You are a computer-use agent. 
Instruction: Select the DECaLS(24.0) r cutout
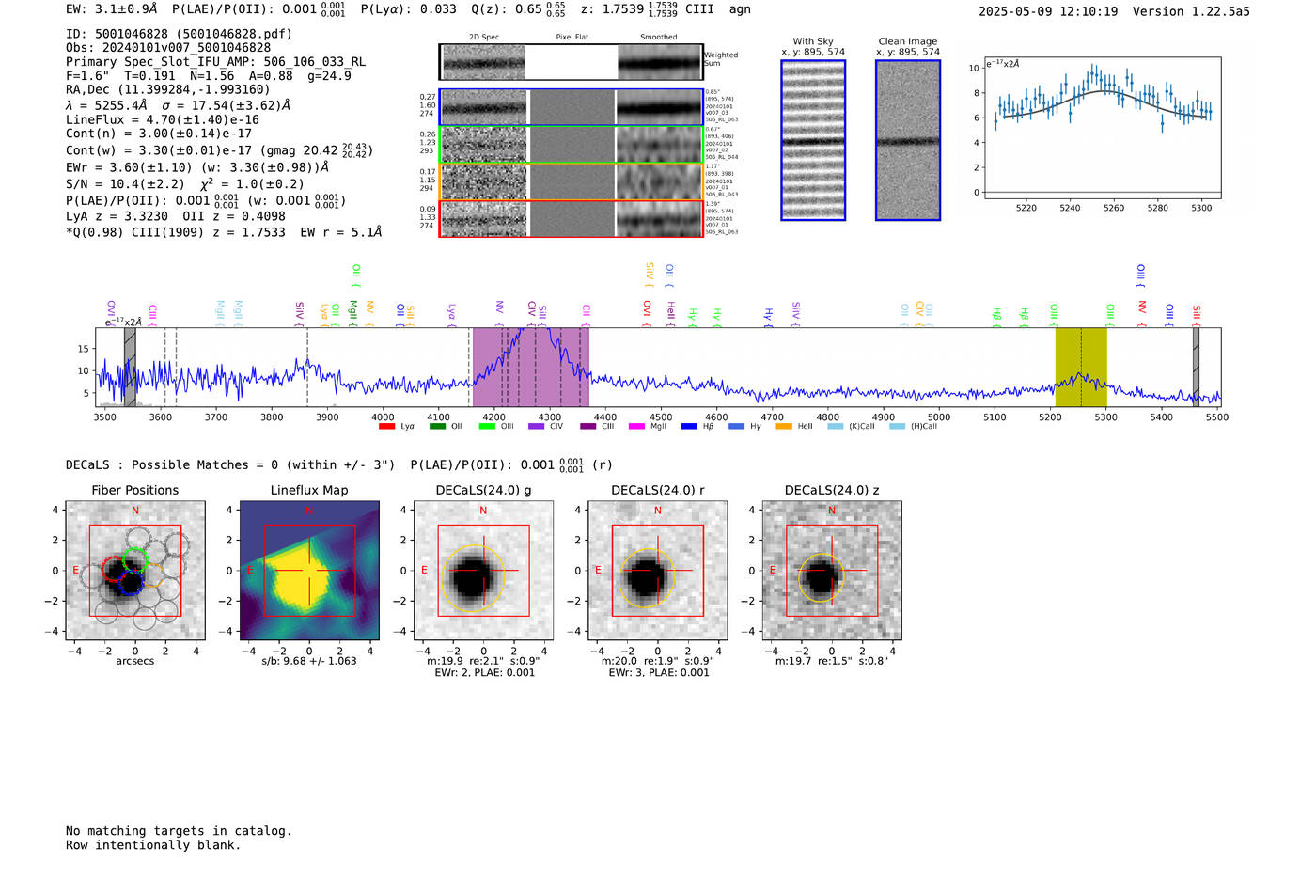click(657, 571)
